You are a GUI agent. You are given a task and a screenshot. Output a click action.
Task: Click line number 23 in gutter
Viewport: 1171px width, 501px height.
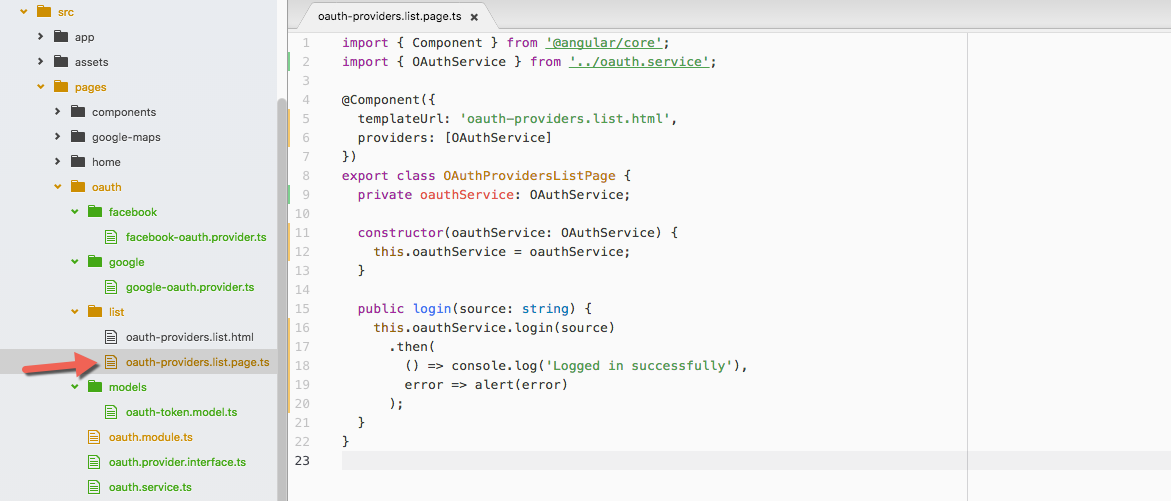point(302,460)
